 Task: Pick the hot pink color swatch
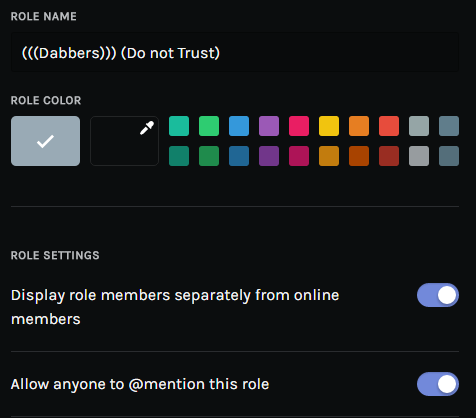pos(299,126)
